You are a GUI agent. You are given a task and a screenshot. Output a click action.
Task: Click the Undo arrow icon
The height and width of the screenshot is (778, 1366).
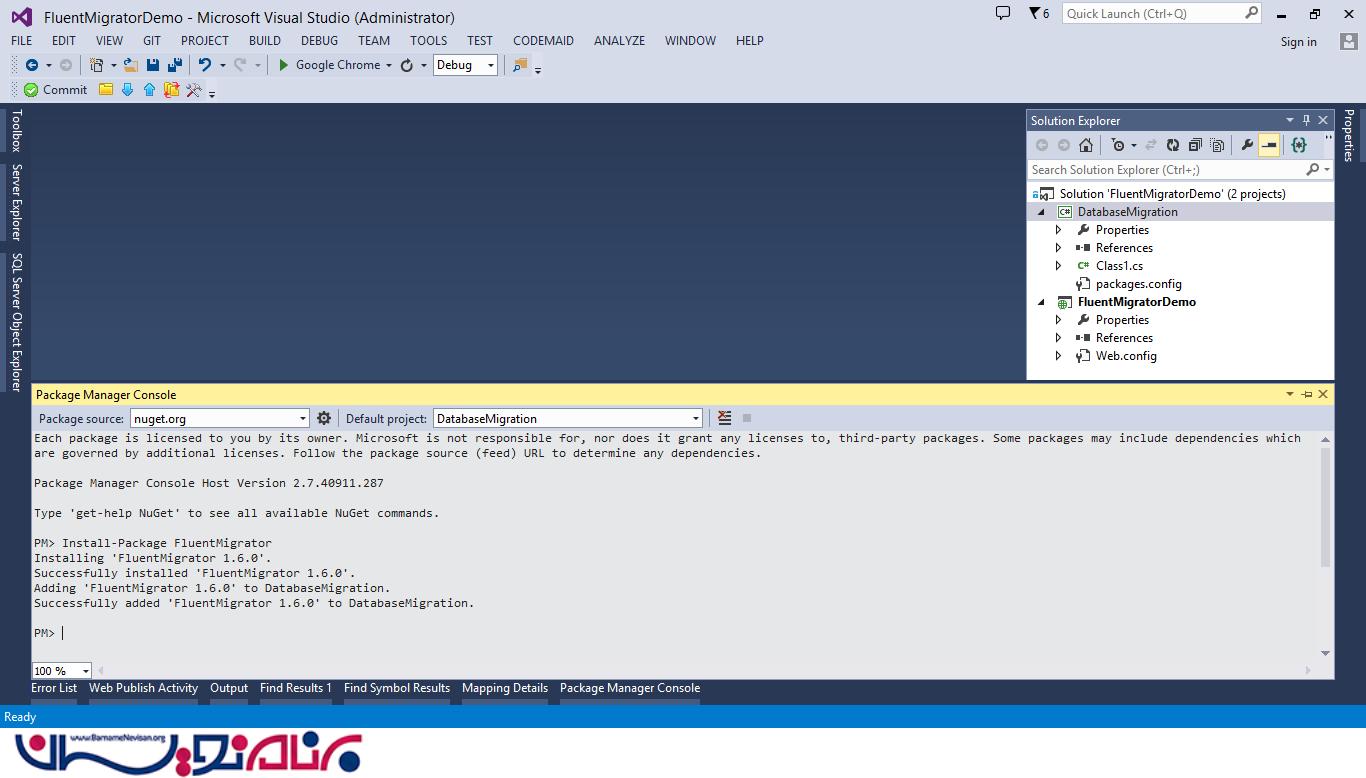click(204, 65)
